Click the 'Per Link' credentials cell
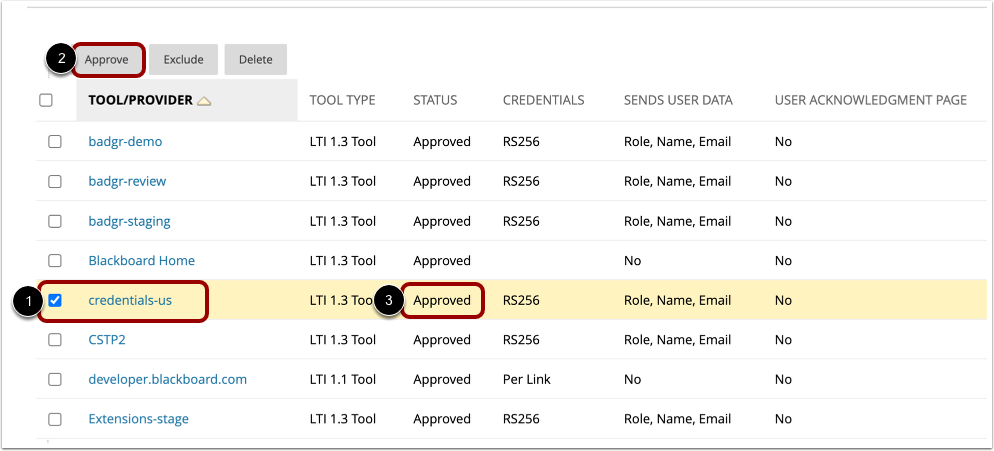The image size is (994, 451). click(527, 379)
